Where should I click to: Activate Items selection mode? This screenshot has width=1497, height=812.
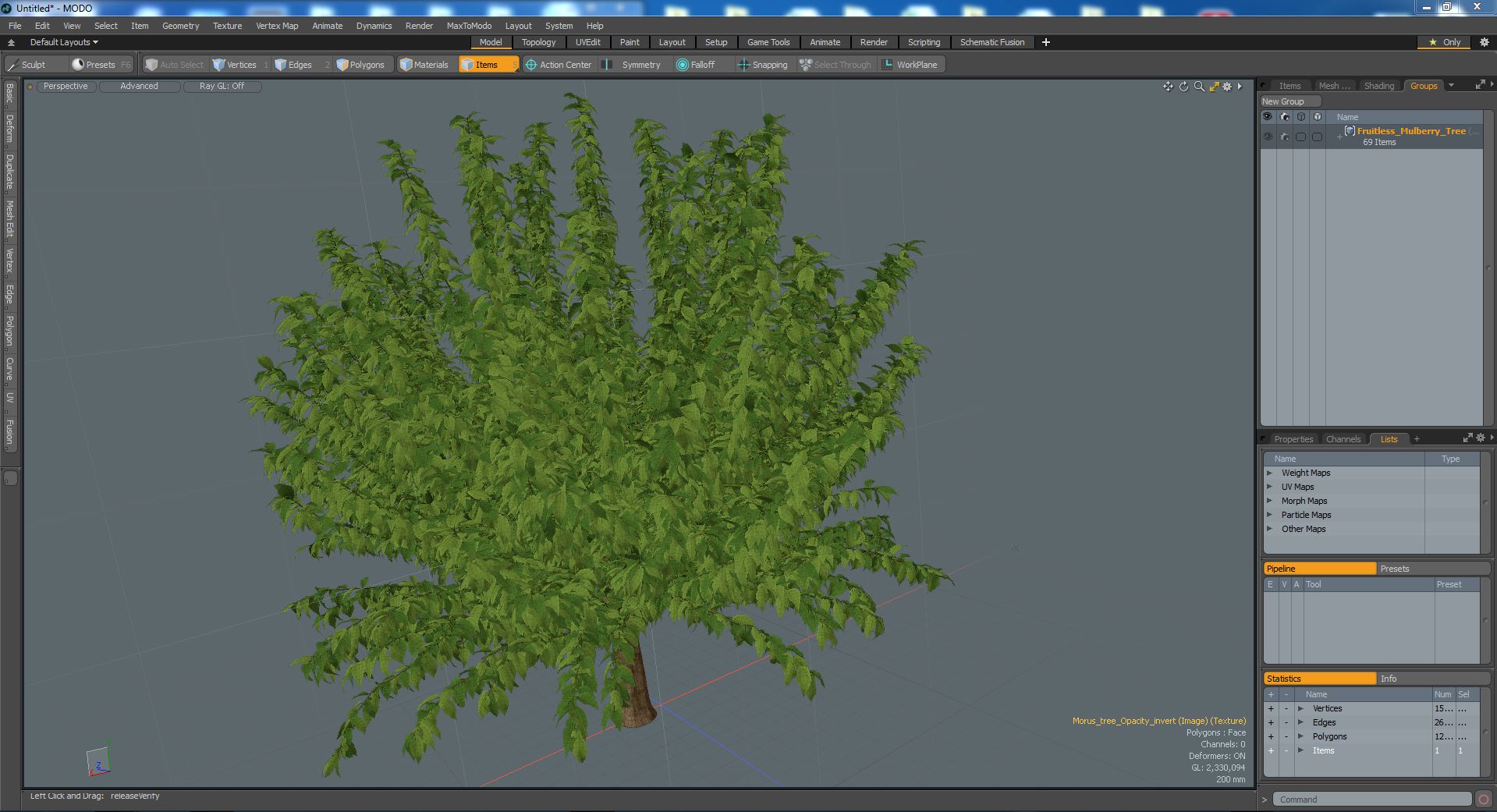[x=488, y=65]
